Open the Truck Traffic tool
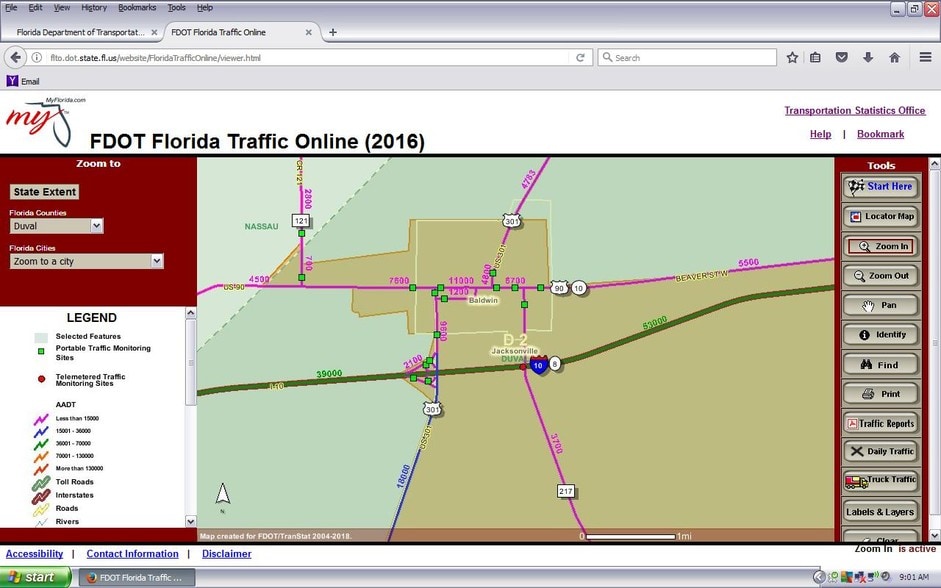This screenshot has width=941, height=588. [881, 481]
